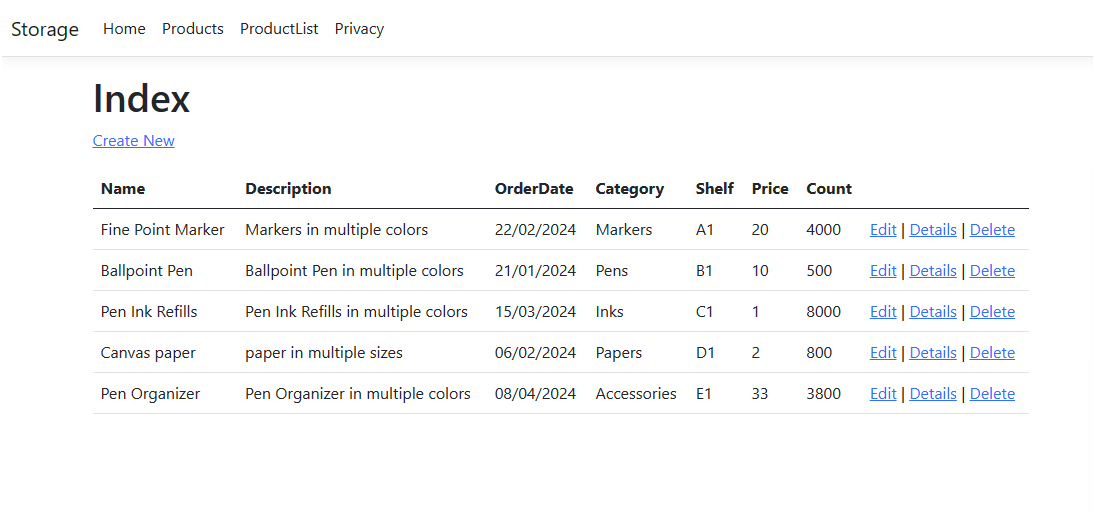Click the Papers category cell
This screenshot has width=1095, height=514.
tap(619, 353)
